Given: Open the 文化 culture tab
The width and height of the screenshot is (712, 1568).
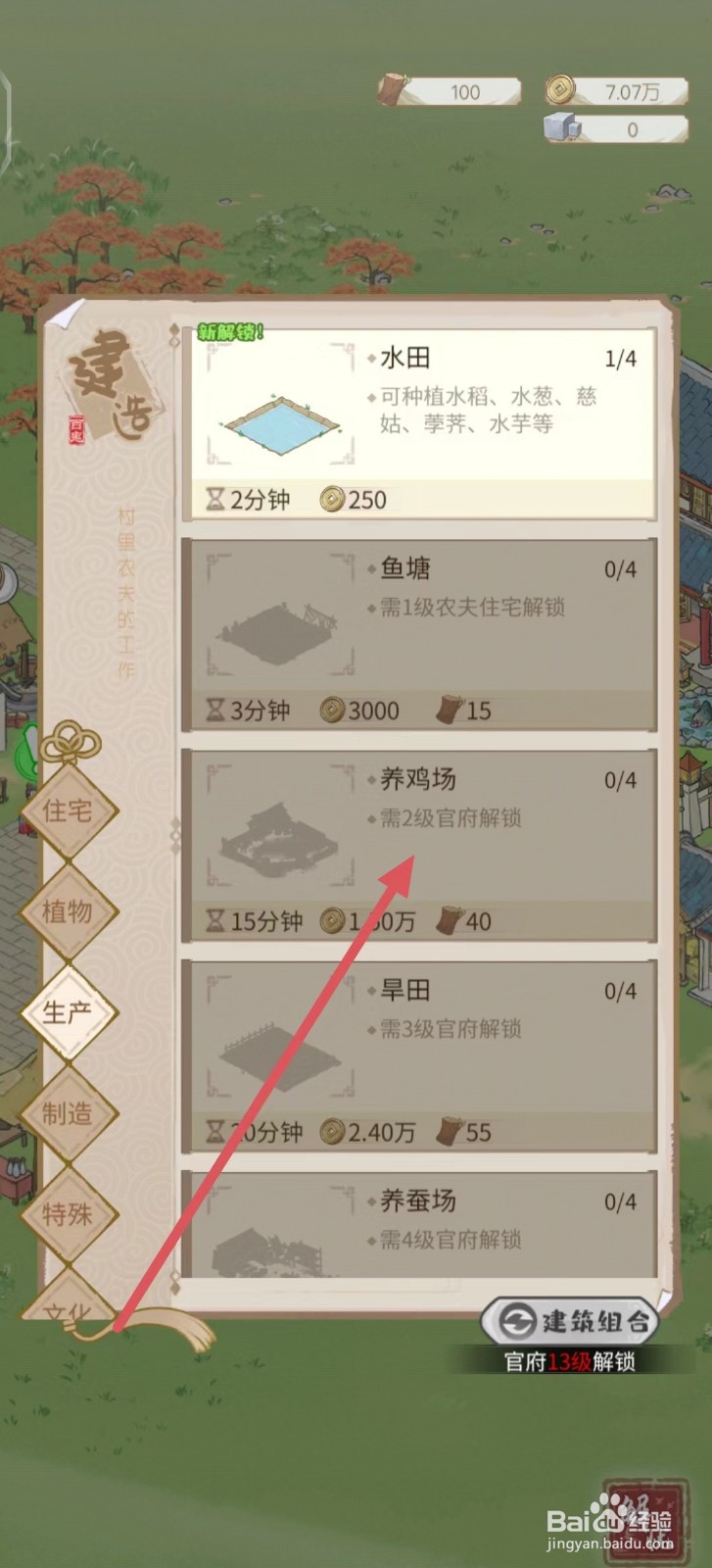Looking at the screenshot, I should (68, 1301).
